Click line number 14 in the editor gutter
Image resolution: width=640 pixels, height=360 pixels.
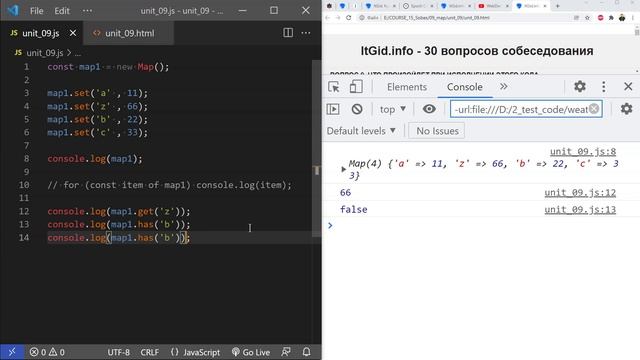(x=24, y=238)
